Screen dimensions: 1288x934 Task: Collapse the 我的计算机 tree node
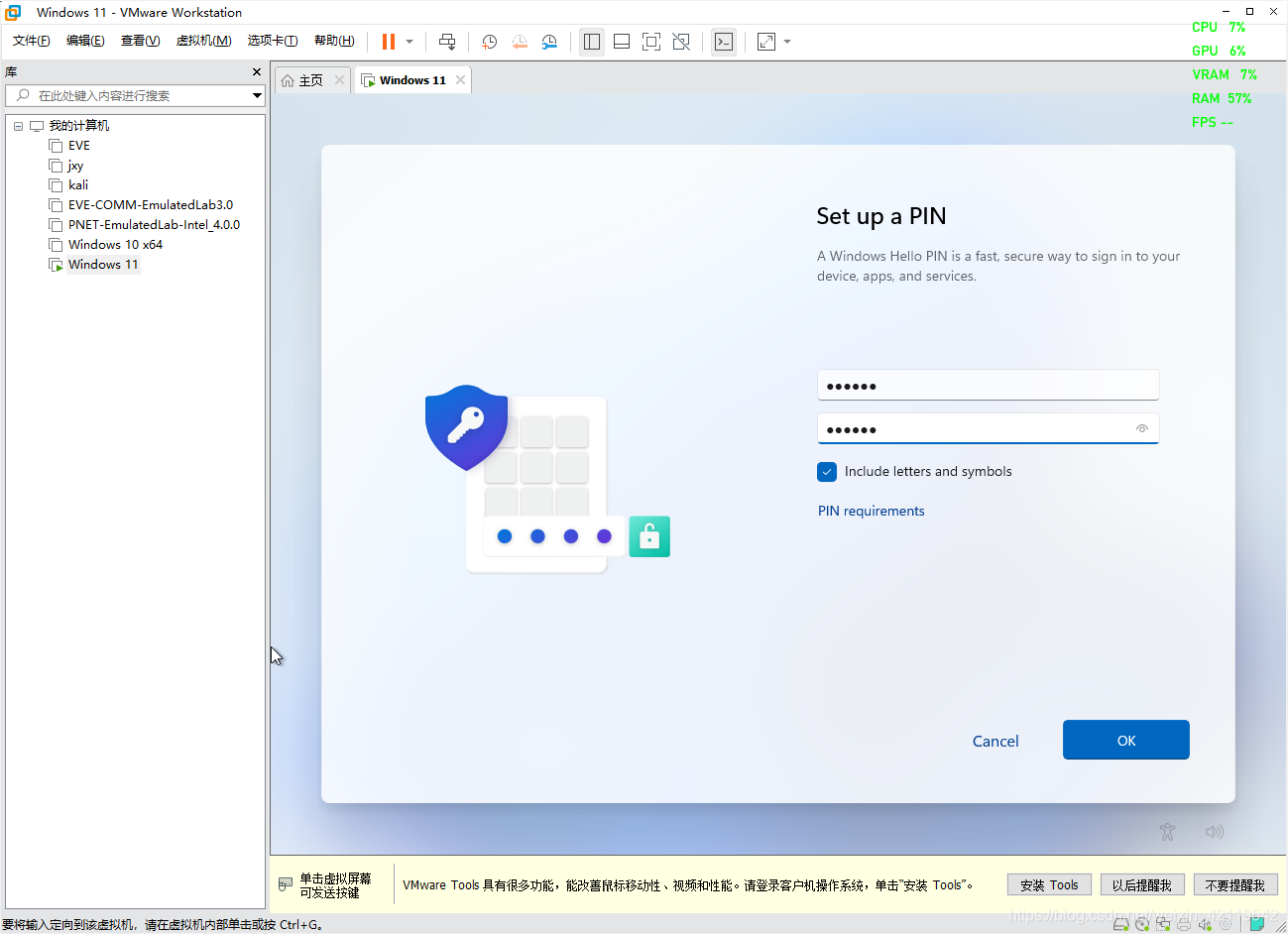click(18, 126)
